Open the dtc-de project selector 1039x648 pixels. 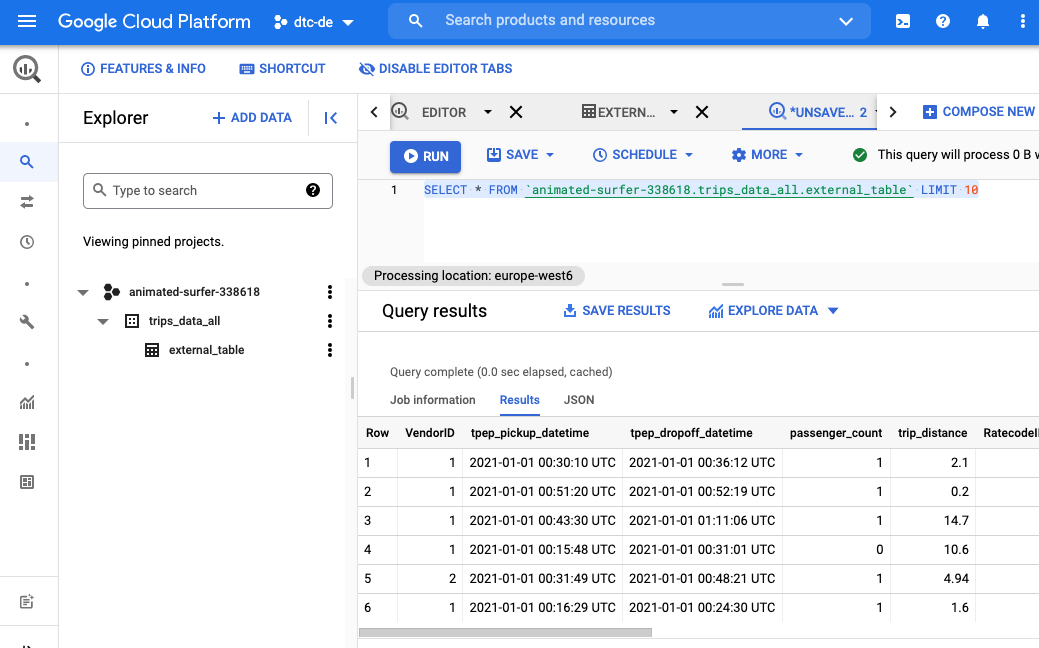(x=314, y=22)
